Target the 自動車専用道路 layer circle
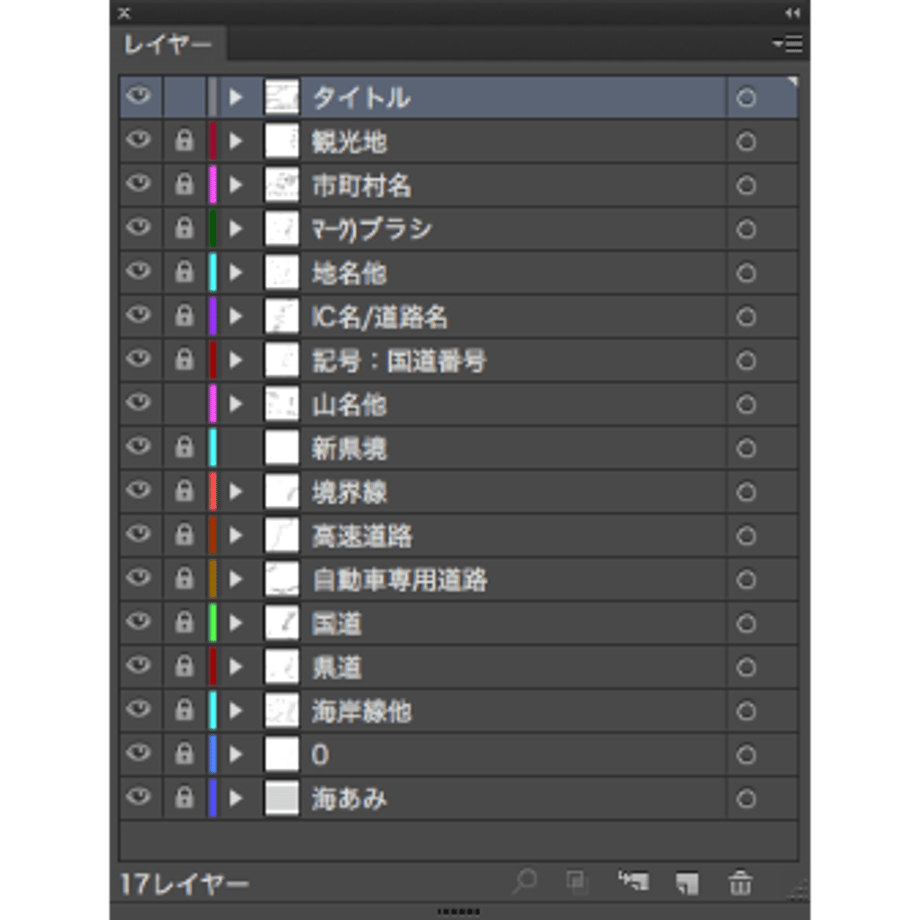The height and width of the screenshot is (920, 920). [x=746, y=580]
